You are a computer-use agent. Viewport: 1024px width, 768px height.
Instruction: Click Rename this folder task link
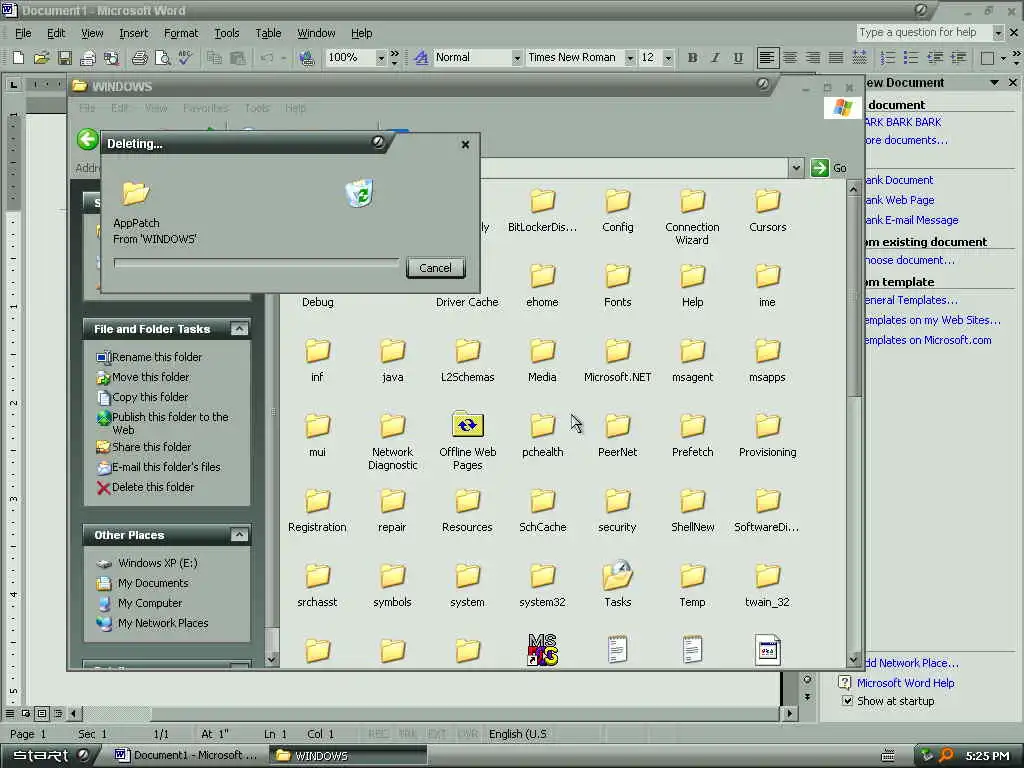point(149,357)
